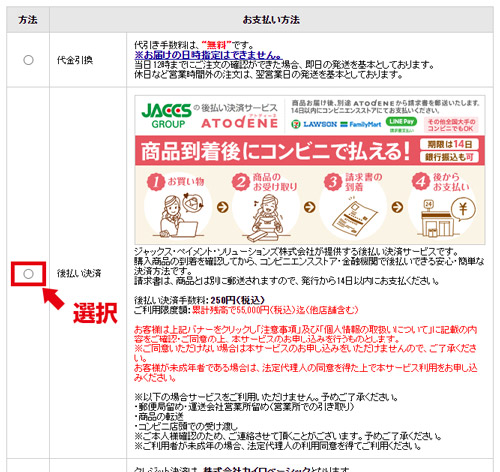Click the JACCS GROUP logo in banner

(166, 115)
